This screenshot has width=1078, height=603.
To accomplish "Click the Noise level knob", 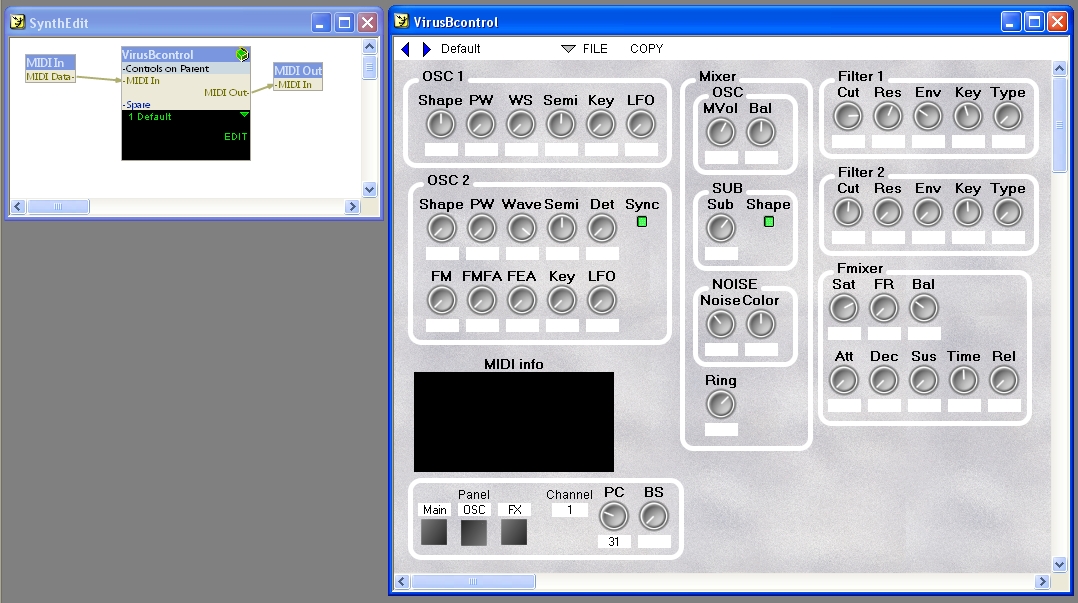I will (720, 324).
